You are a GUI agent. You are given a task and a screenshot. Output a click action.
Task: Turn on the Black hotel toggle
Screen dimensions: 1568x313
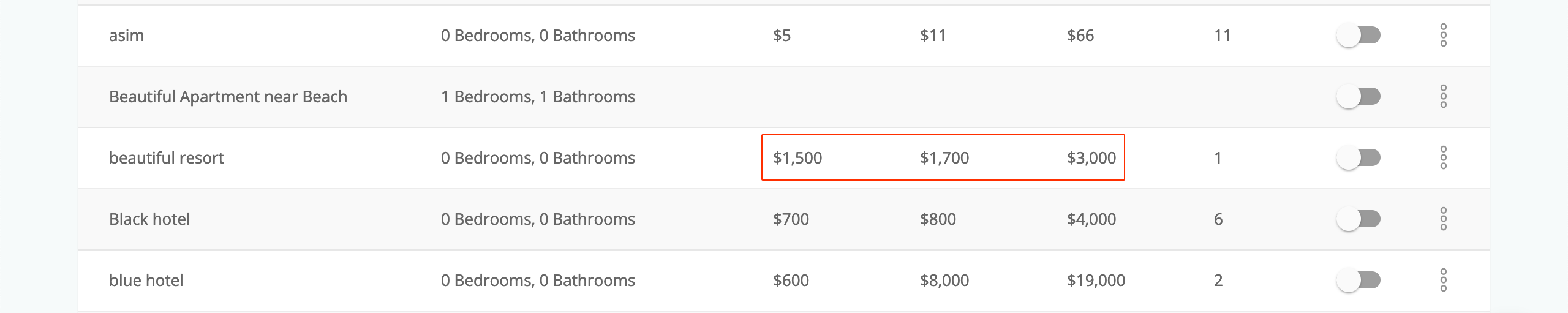tap(1359, 219)
